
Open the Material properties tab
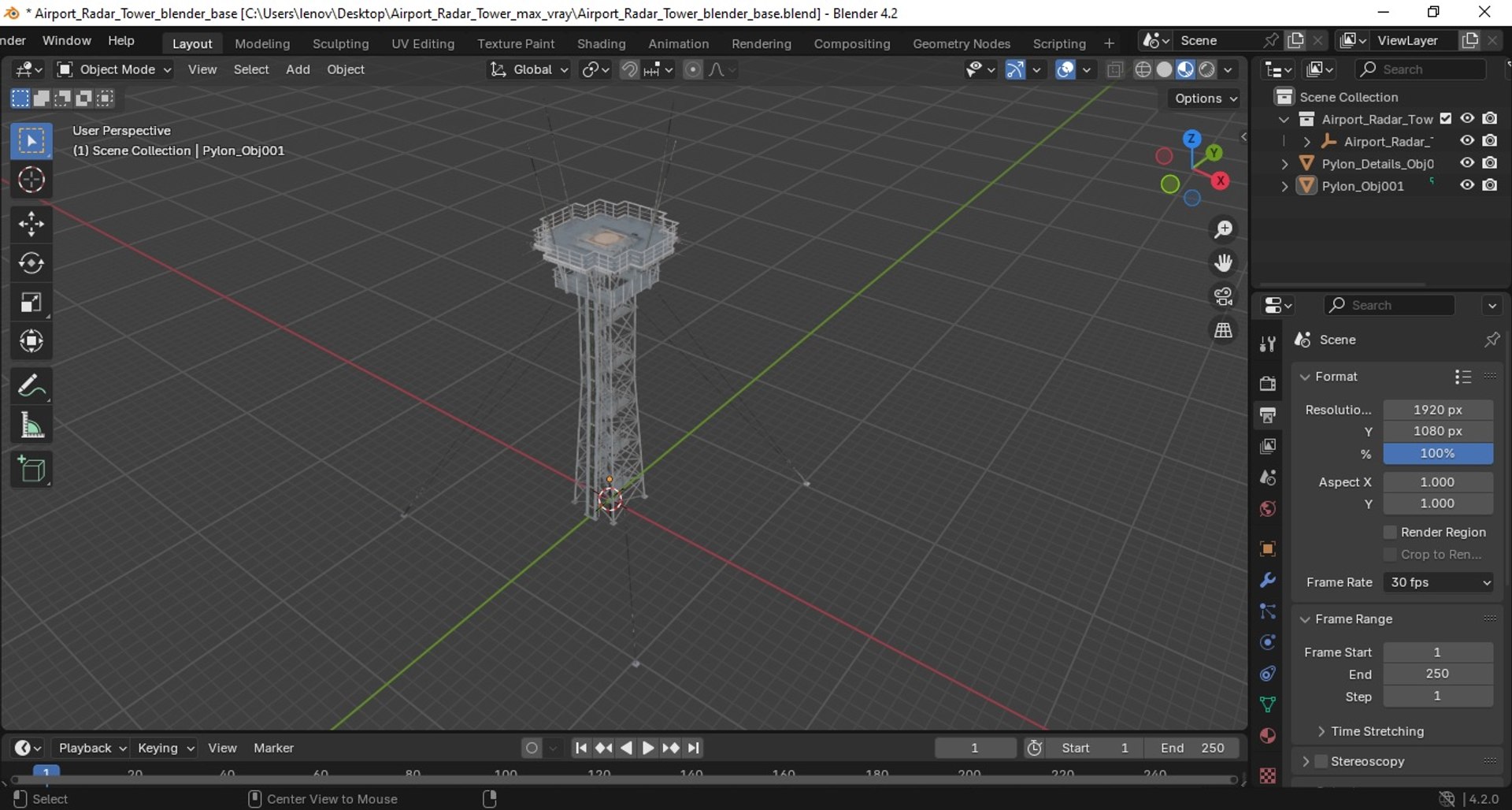click(1268, 736)
